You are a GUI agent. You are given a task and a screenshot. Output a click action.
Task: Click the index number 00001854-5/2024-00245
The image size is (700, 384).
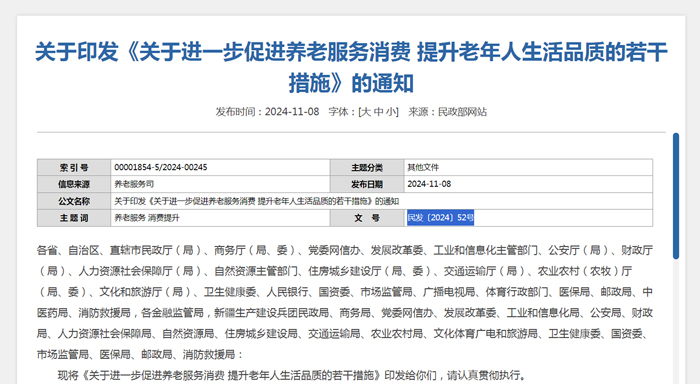pyautogui.click(x=161, y=167)
